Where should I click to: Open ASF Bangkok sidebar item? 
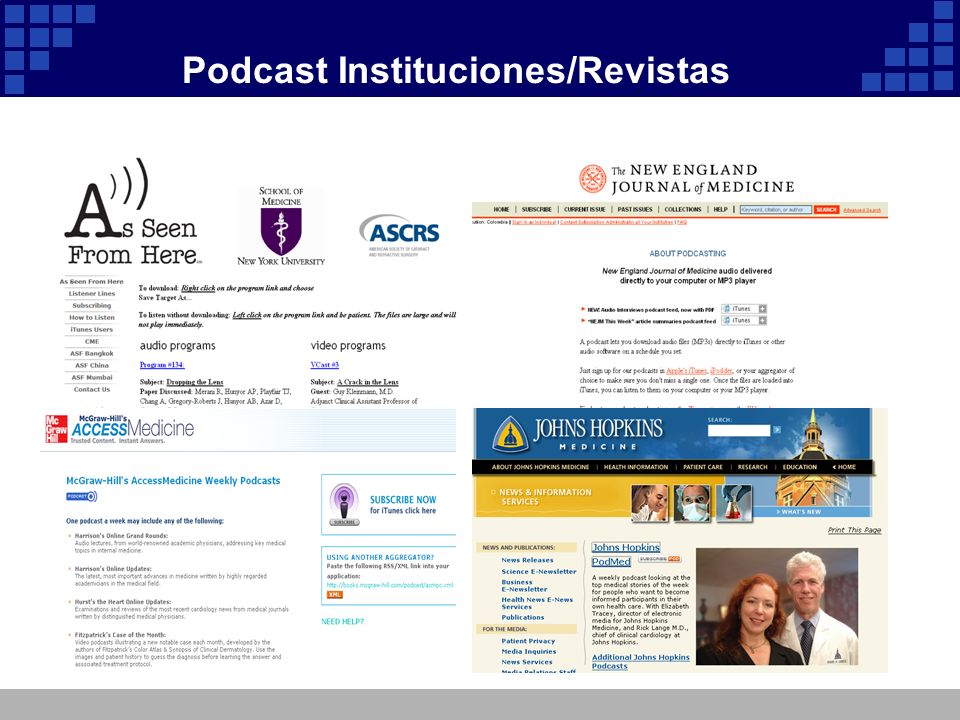pos(92,354)
